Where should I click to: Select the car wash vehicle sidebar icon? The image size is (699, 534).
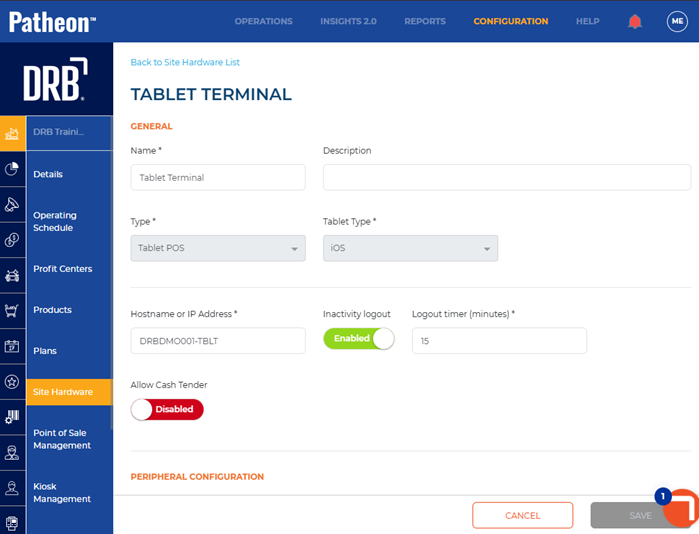12,275
